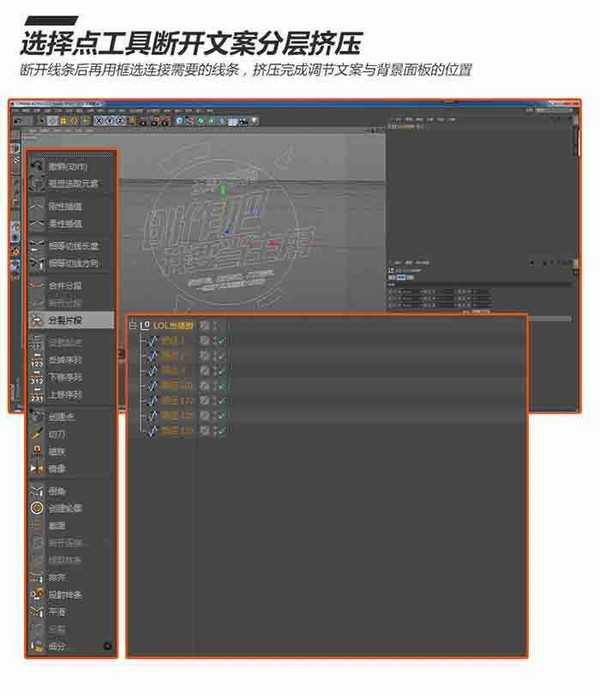Click 相等切线方向 in the menu
600x696 pixels.
click(x=73, y=263)
